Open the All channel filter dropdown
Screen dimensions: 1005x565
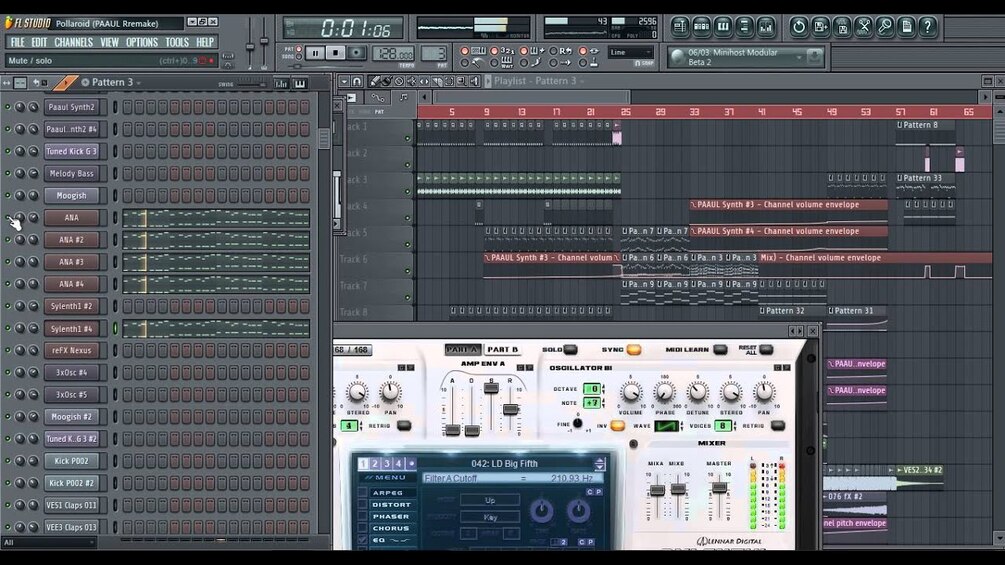pos(49,543)
